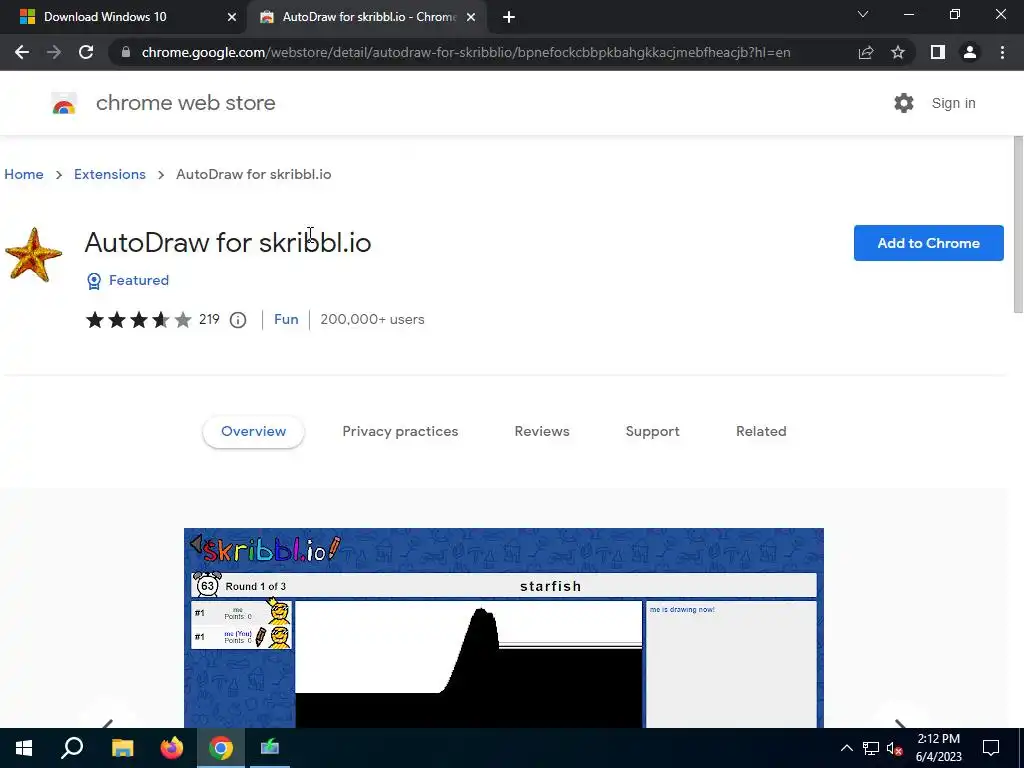
Task: Open the 219 ratings count
Action: tap(209, 319)
